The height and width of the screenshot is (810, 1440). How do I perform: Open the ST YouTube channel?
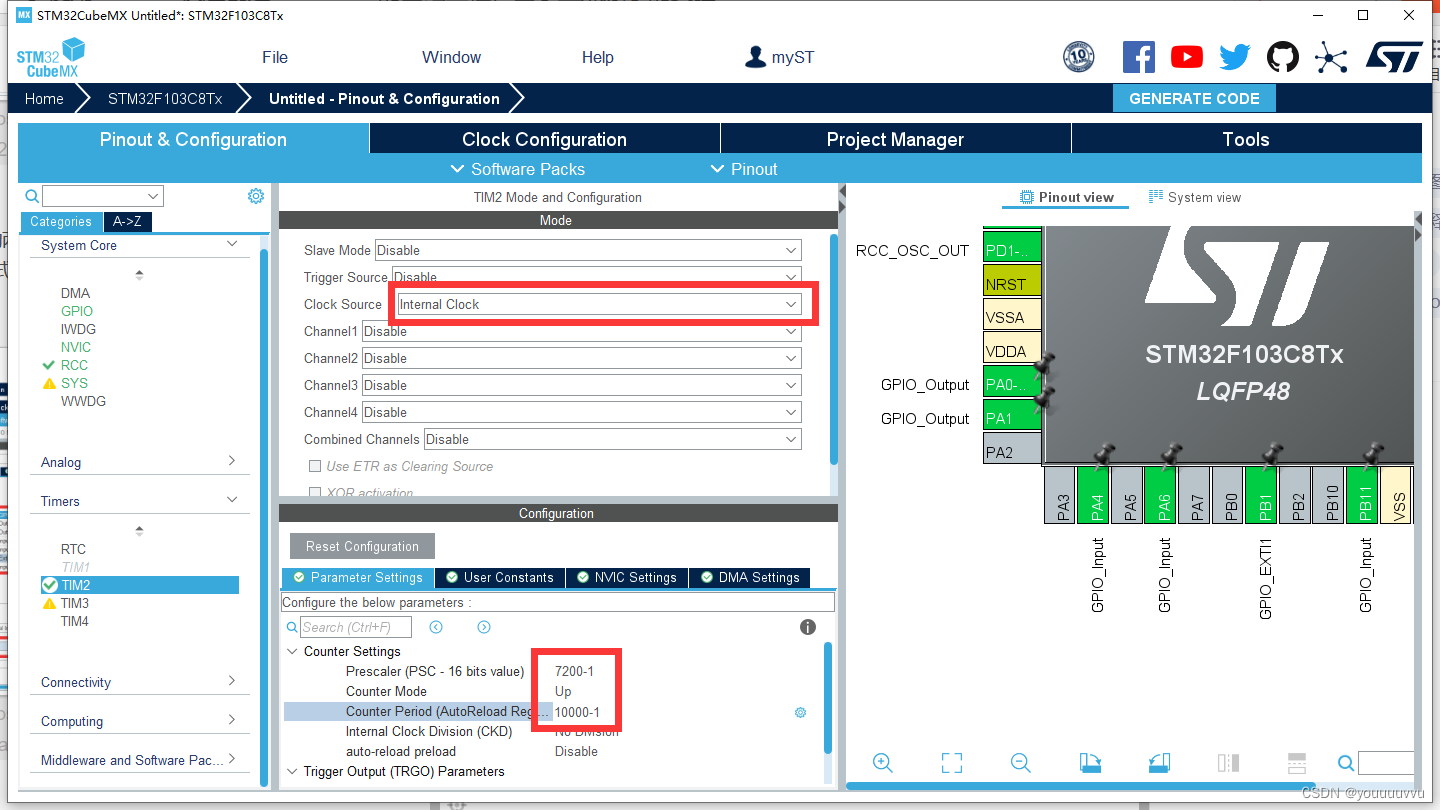click(x=1187, y=57)
